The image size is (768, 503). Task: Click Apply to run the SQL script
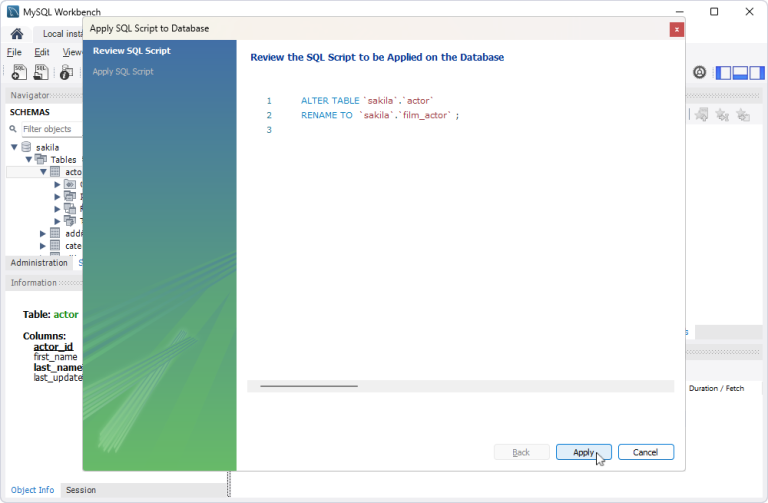pyautogui.click(x=583, y=452)
